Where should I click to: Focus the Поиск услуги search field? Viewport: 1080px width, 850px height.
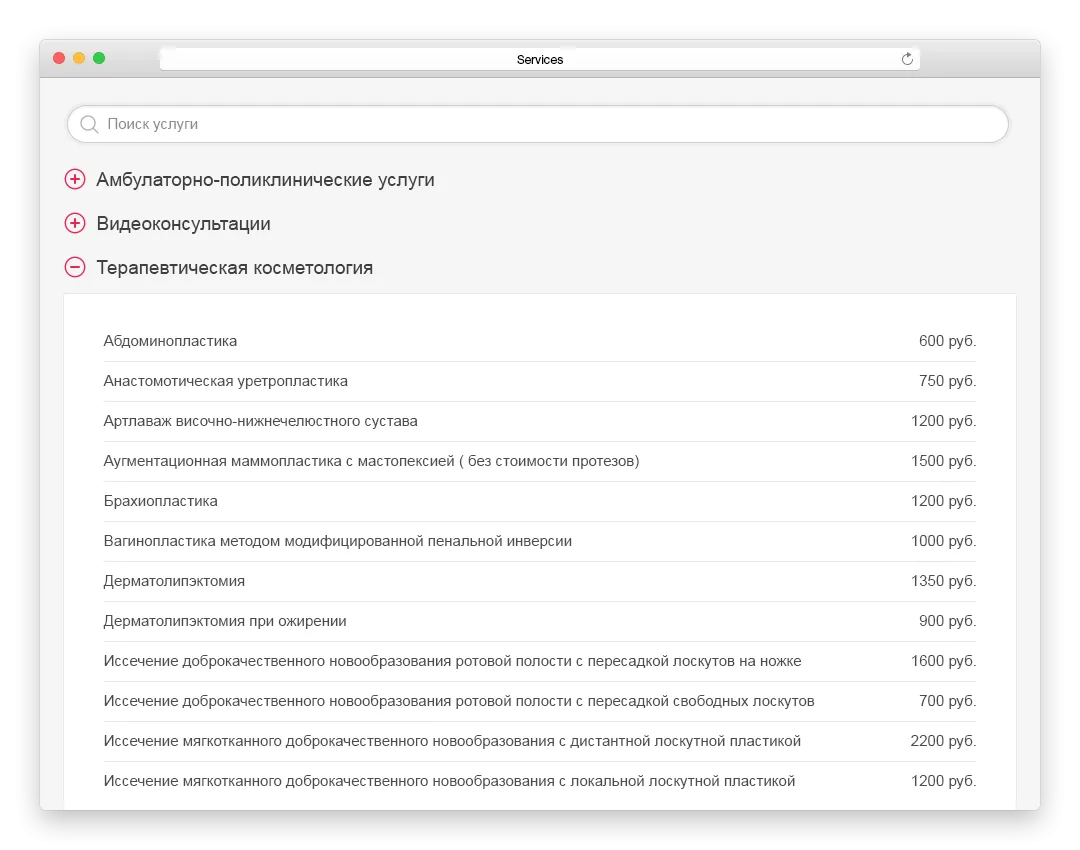[538, 124]
